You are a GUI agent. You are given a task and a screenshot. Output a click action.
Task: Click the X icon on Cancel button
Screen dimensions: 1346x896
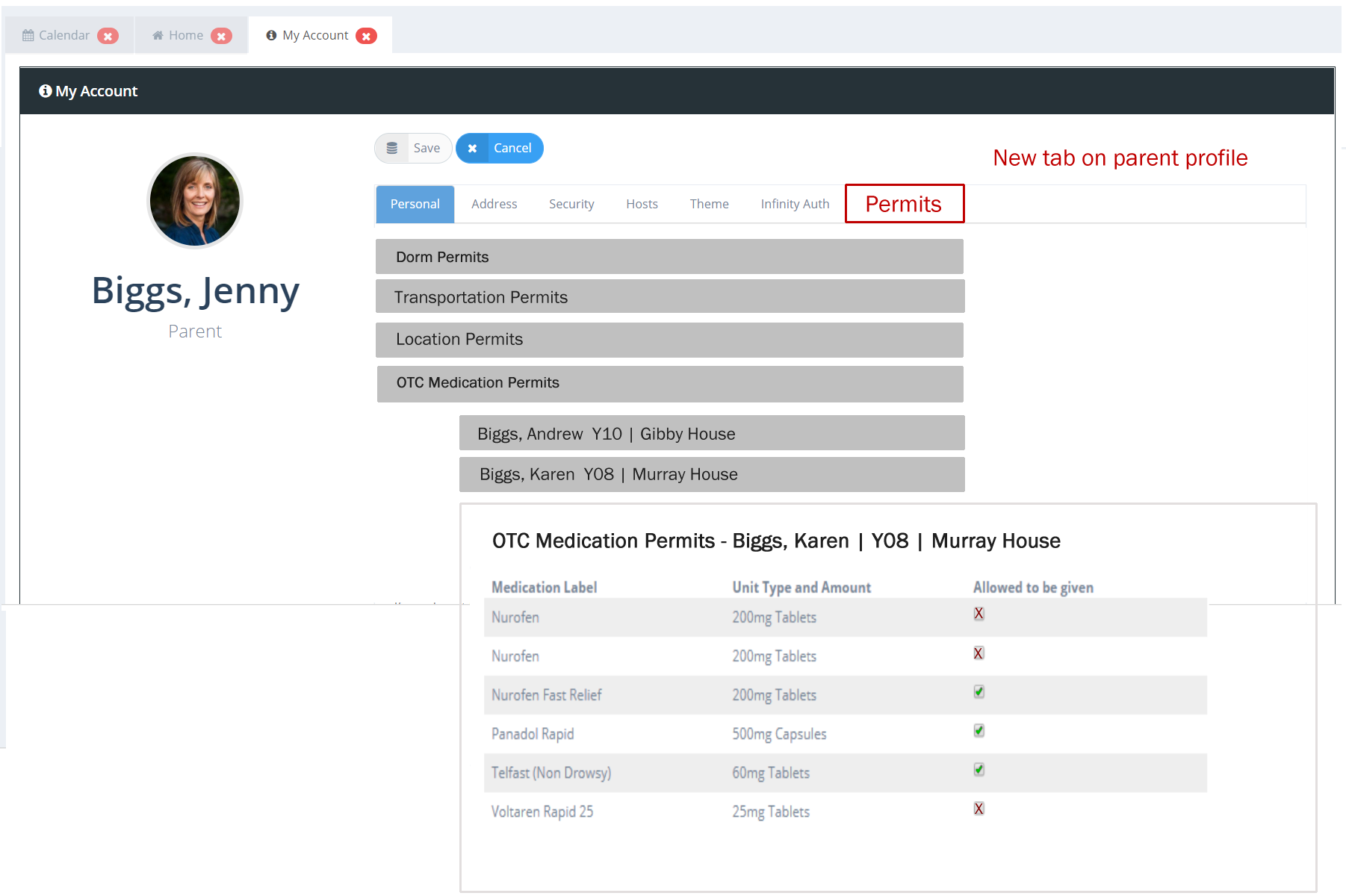pos(472,149)
